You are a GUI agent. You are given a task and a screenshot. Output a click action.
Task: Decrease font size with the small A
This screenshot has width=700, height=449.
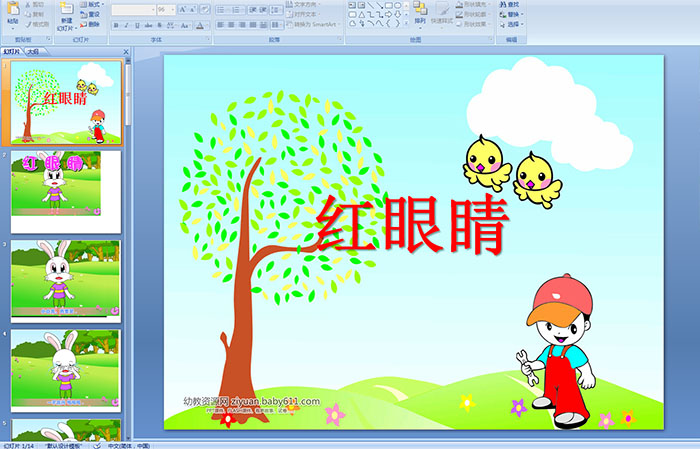(x=193, y=10)
